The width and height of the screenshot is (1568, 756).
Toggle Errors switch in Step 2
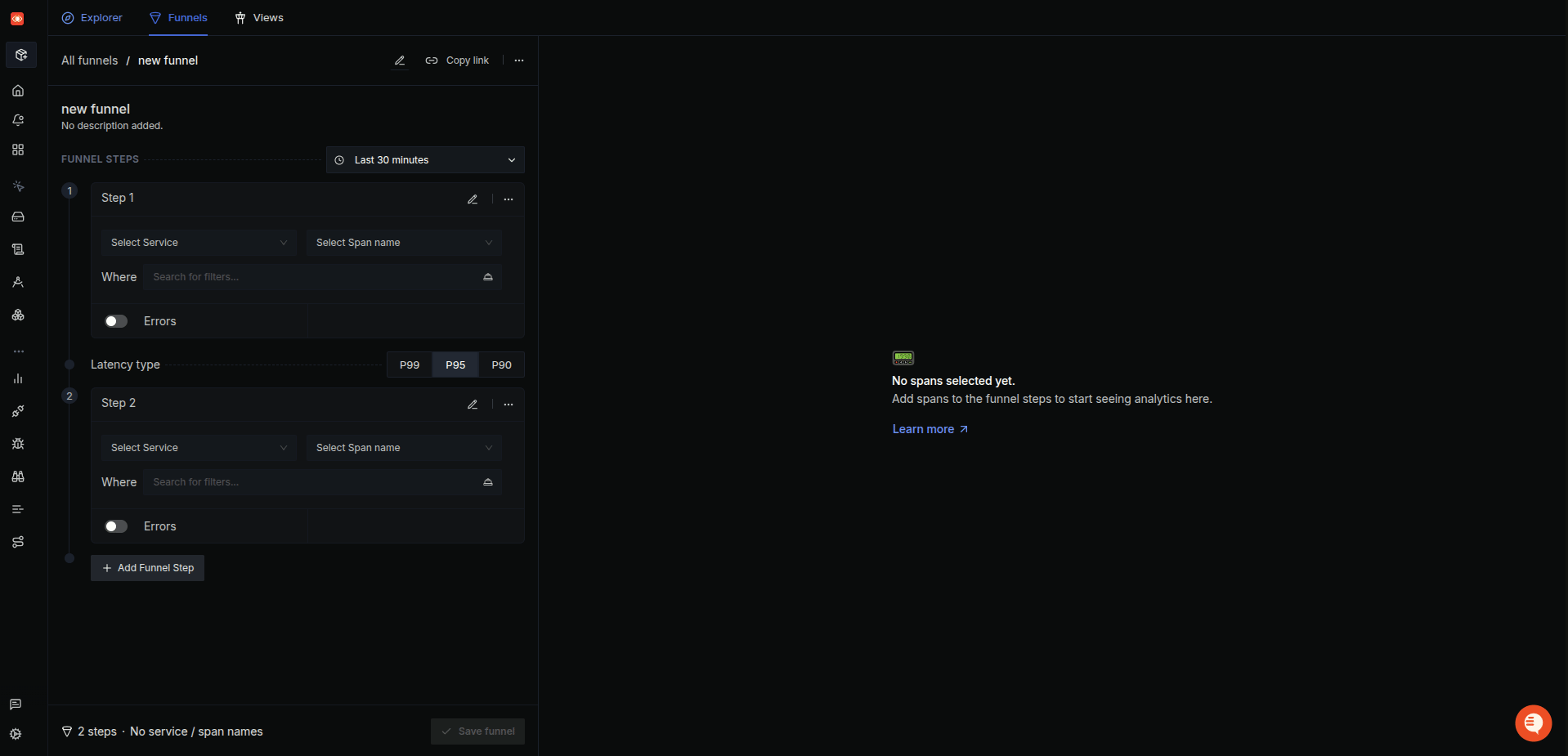pyautogui.click(x=116, y=526)
